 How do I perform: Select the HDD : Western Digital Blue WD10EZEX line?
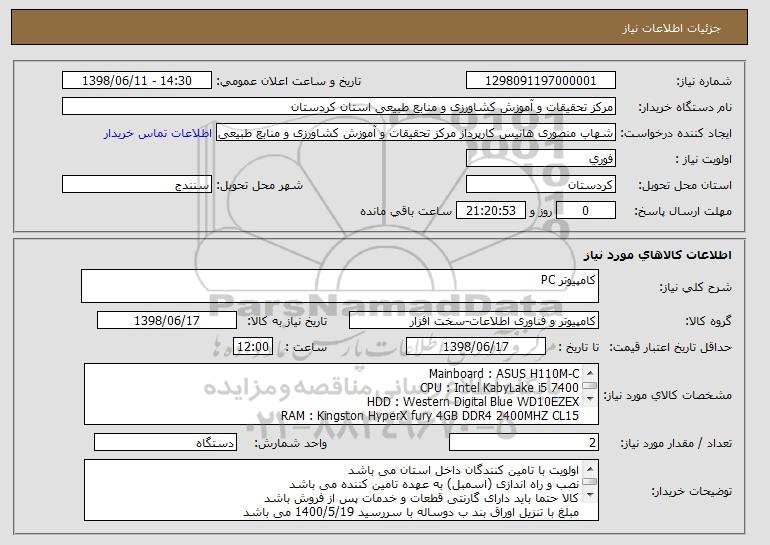[x=473, y=402]
